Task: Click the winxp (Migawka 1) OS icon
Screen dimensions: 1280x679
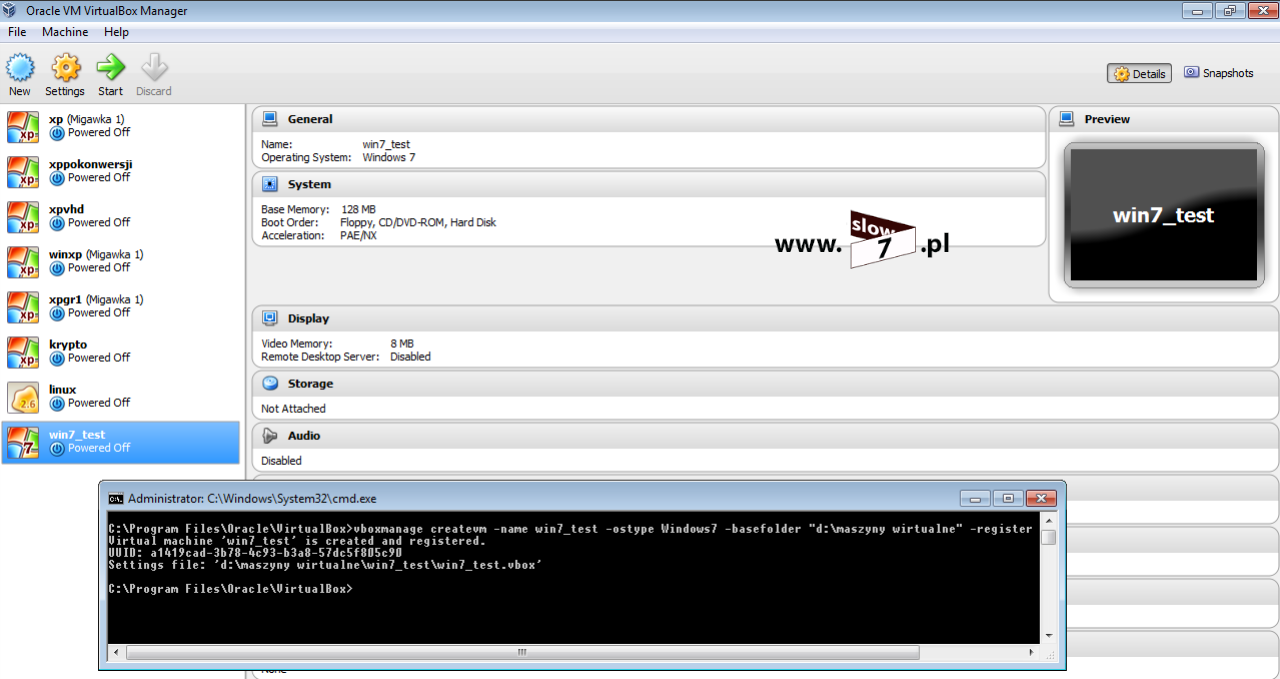Action: (x=23, y=262)
